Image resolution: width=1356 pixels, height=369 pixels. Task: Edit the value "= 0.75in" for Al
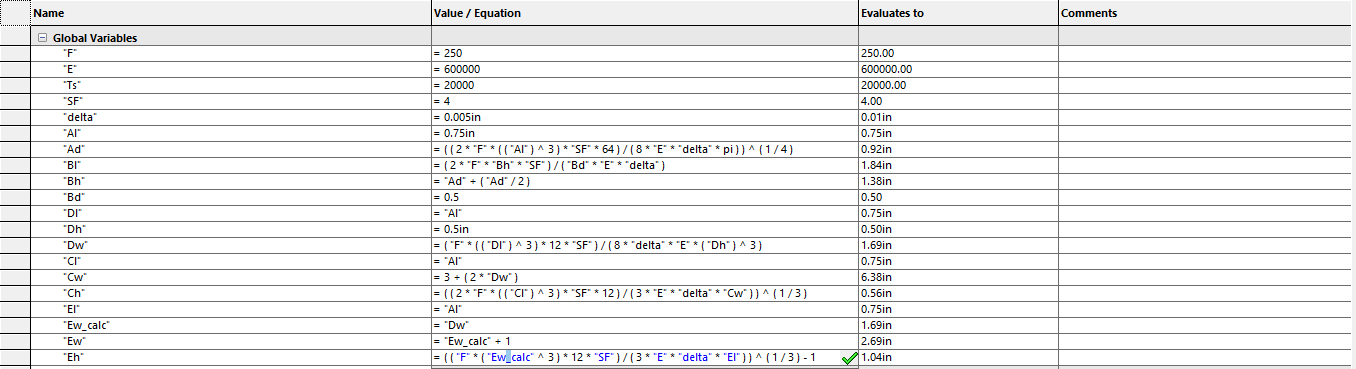(644, 133)
